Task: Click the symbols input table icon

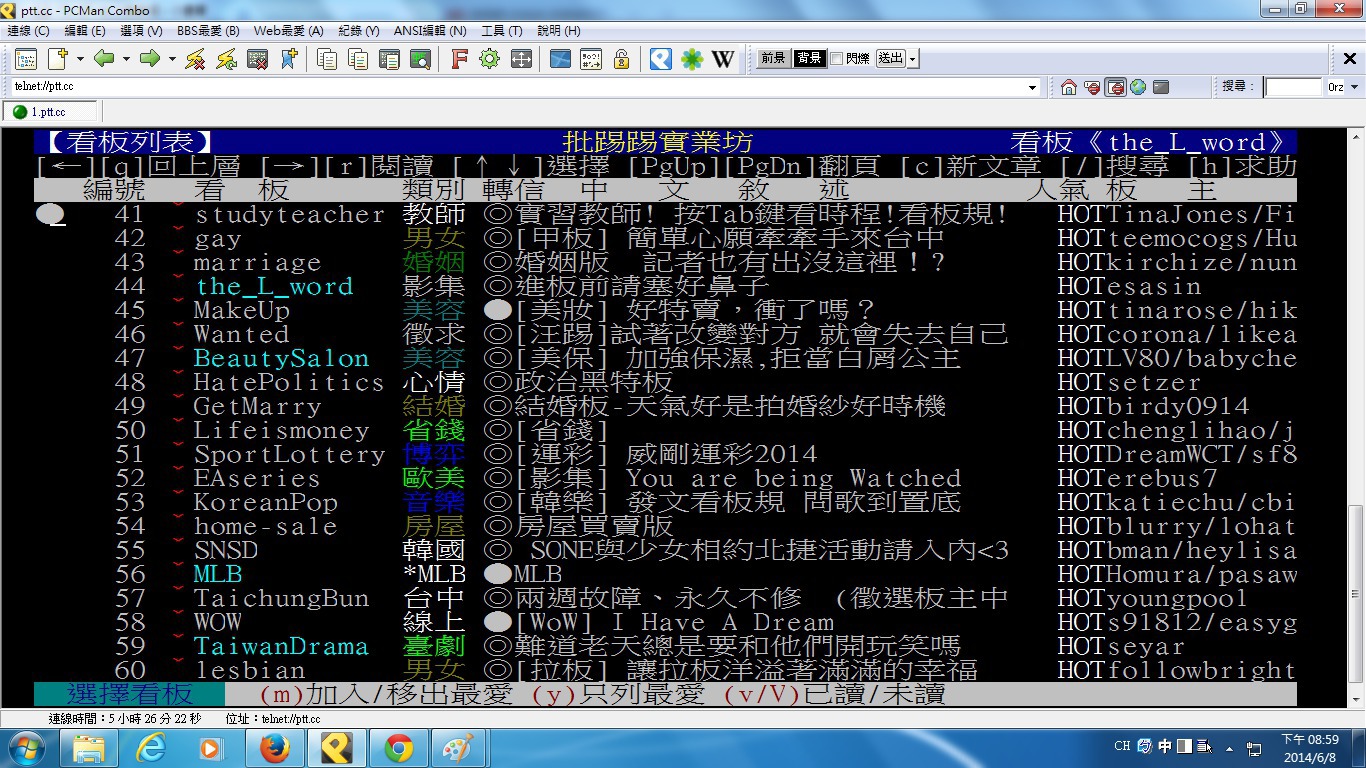Action: pos(591,59)
